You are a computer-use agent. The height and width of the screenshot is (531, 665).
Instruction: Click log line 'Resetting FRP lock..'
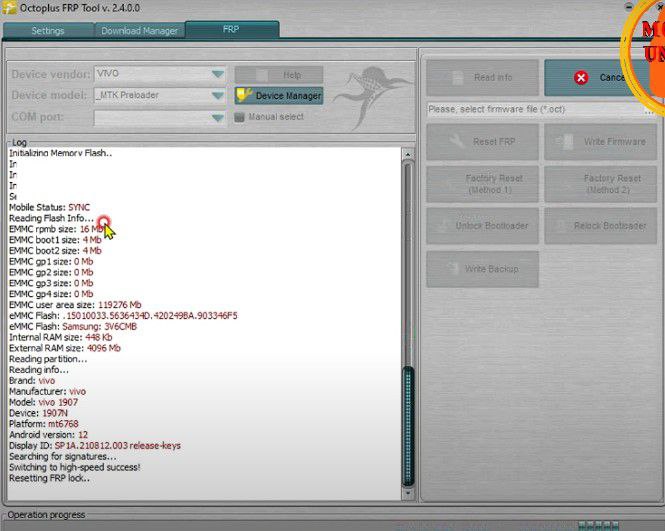click(x=49, y=478)
